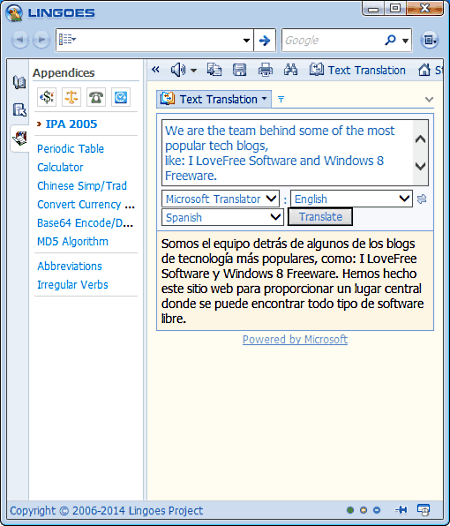
Task: Open Chinese Simp/Trad converter
Action: pos(82,186)
